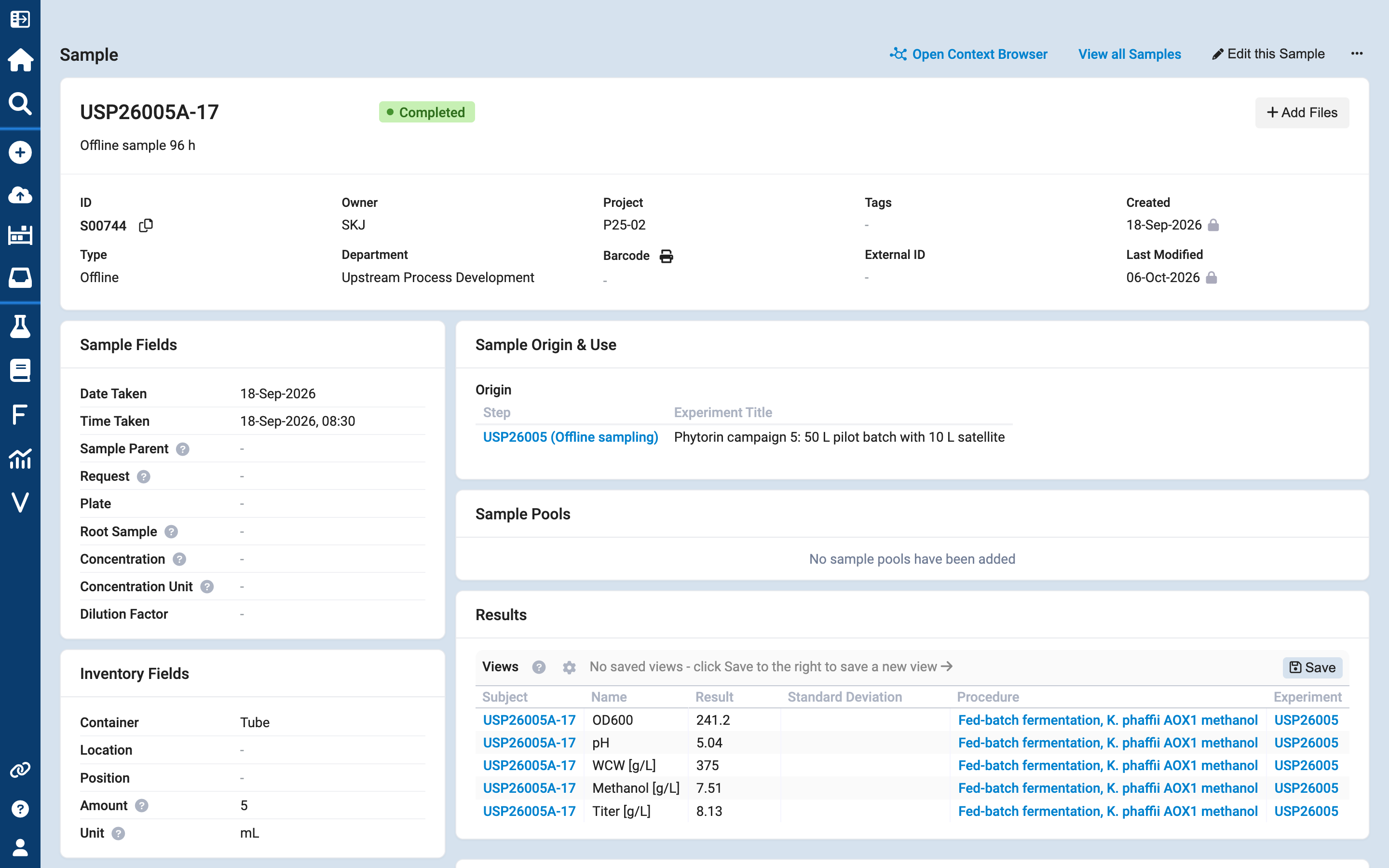
Task: Click the Completed status badge
Action: point(426,112)
